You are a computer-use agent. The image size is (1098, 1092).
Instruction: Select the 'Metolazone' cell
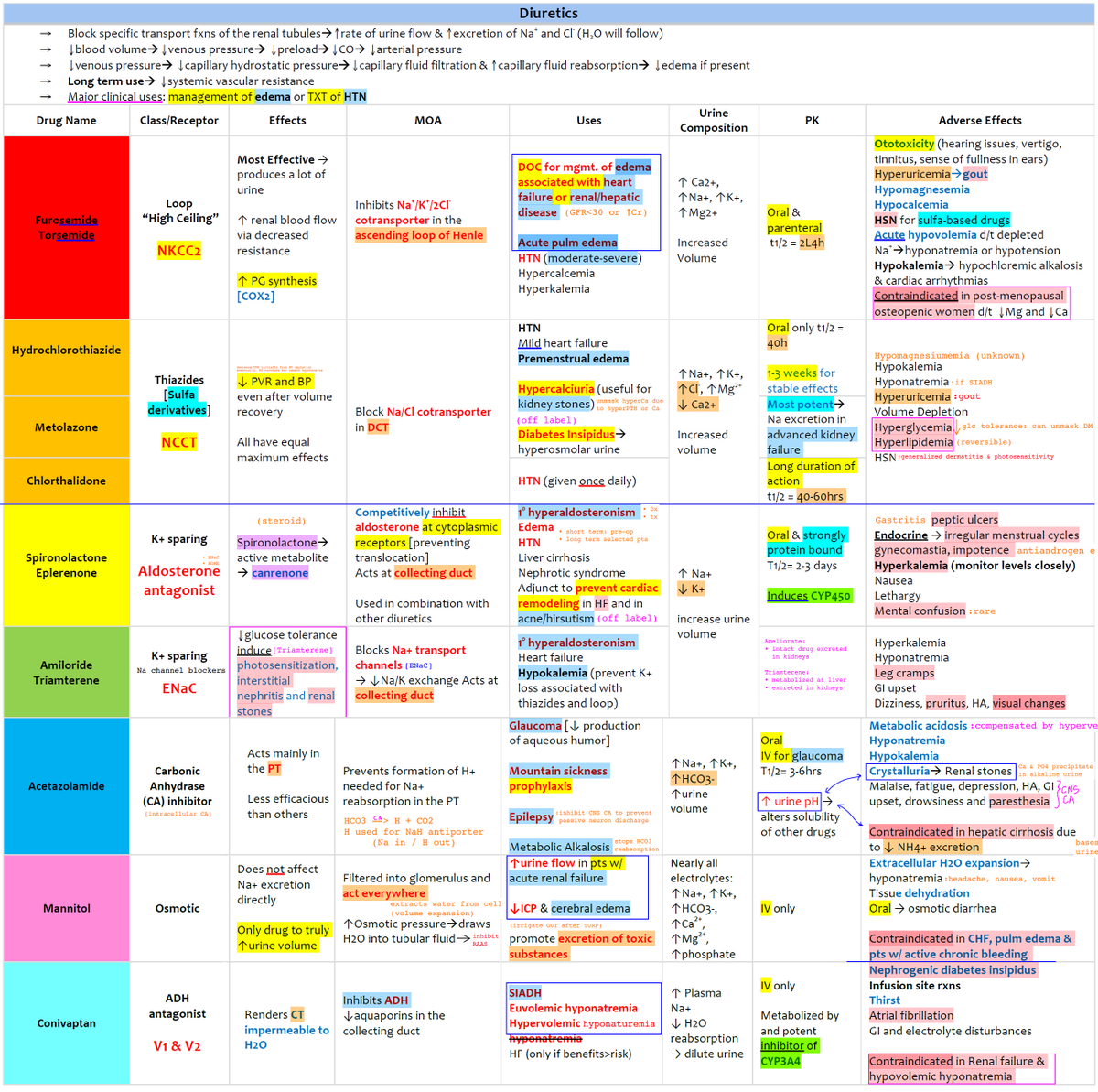[67, 427]
